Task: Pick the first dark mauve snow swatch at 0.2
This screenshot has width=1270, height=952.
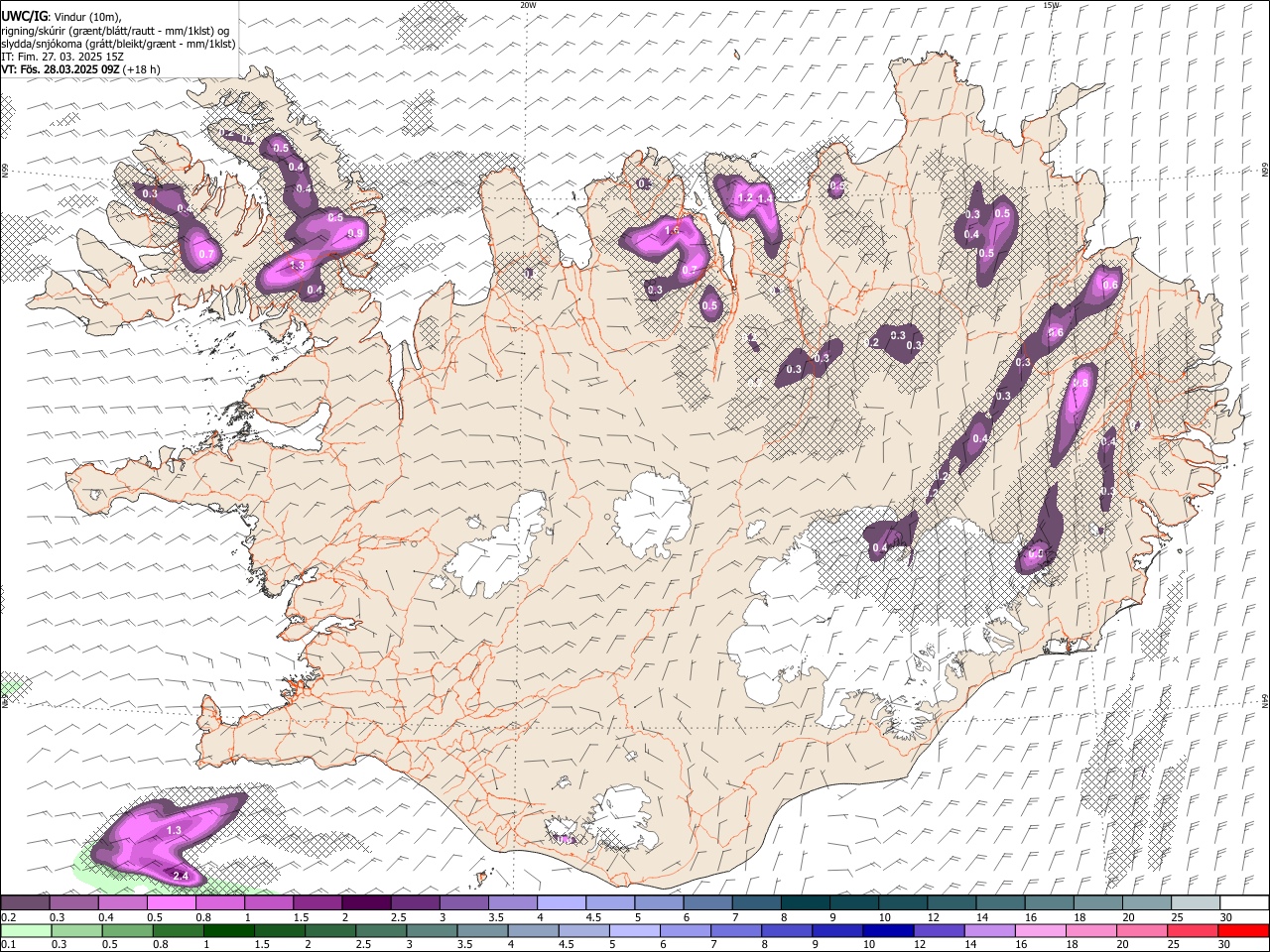Action: [25, 902]
